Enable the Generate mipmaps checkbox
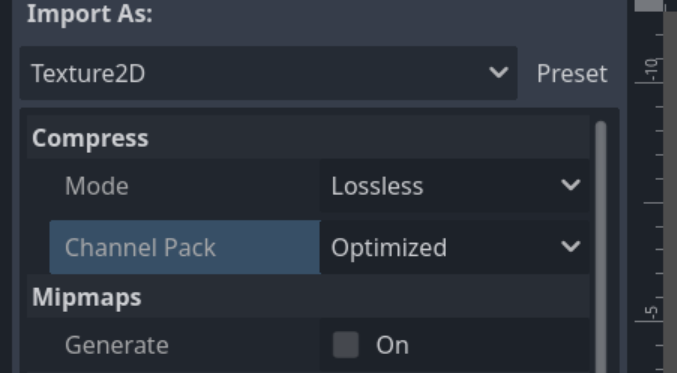The width and height of the screenshot is (677, 373). (345, 345)
